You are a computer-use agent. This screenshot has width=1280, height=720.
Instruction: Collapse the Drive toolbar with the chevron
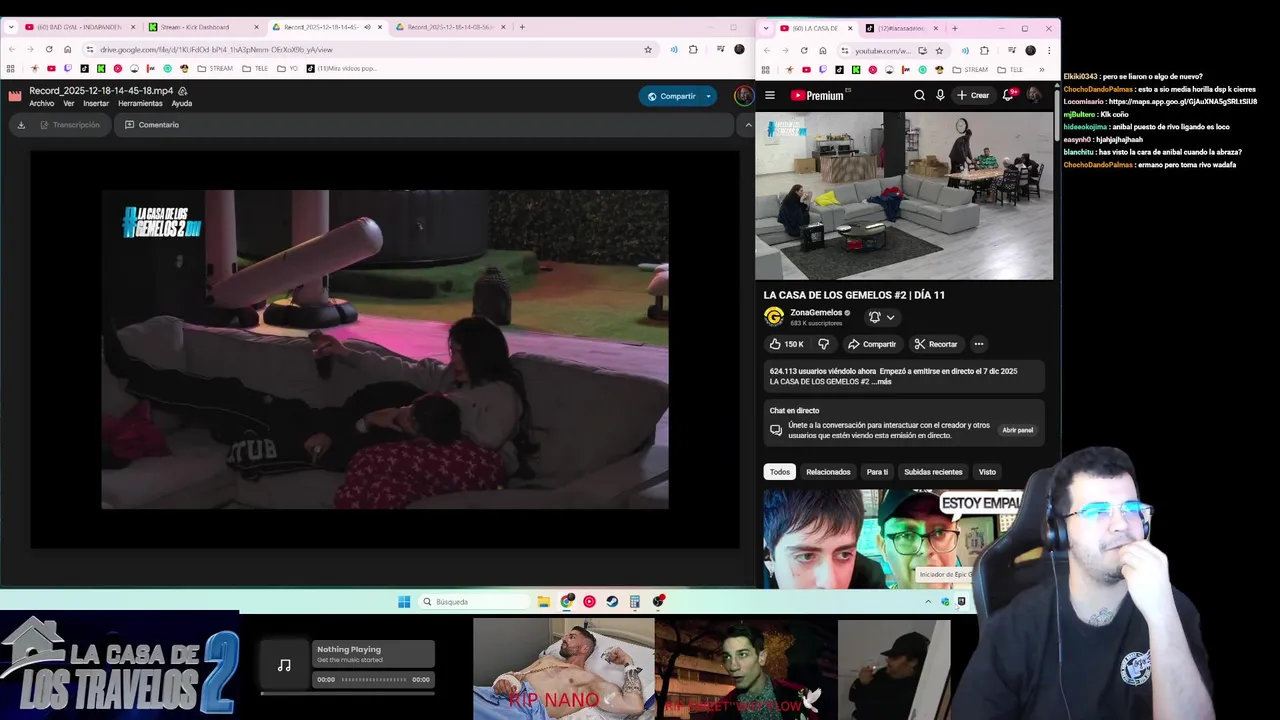(x=748, y=125)
